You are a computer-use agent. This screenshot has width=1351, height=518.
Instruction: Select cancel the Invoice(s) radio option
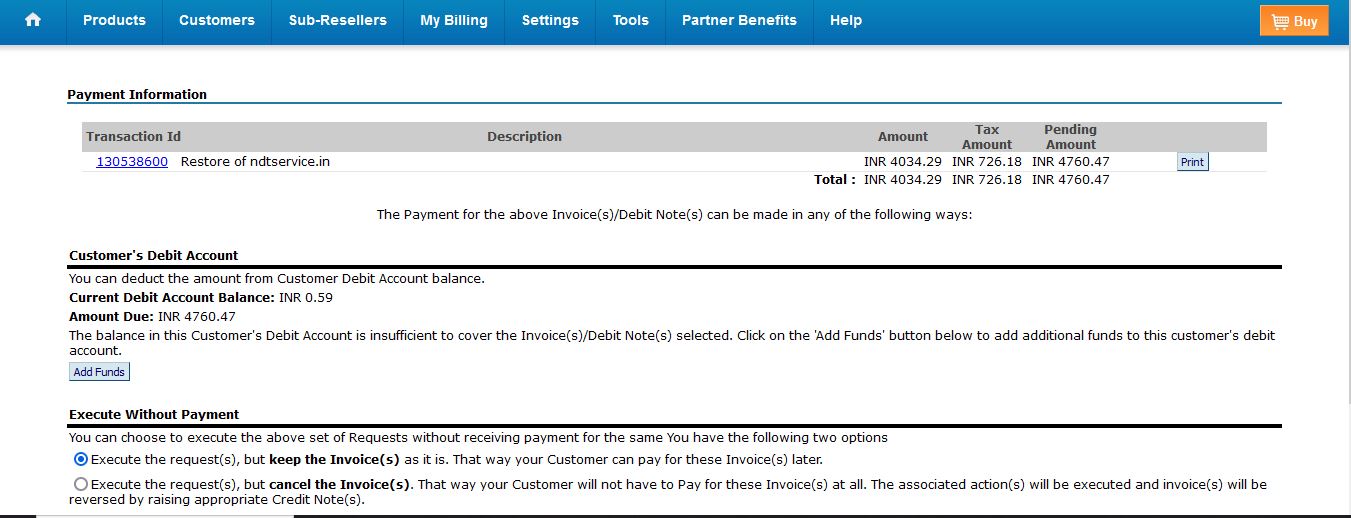pyautogui.click(x=81, y=484)
